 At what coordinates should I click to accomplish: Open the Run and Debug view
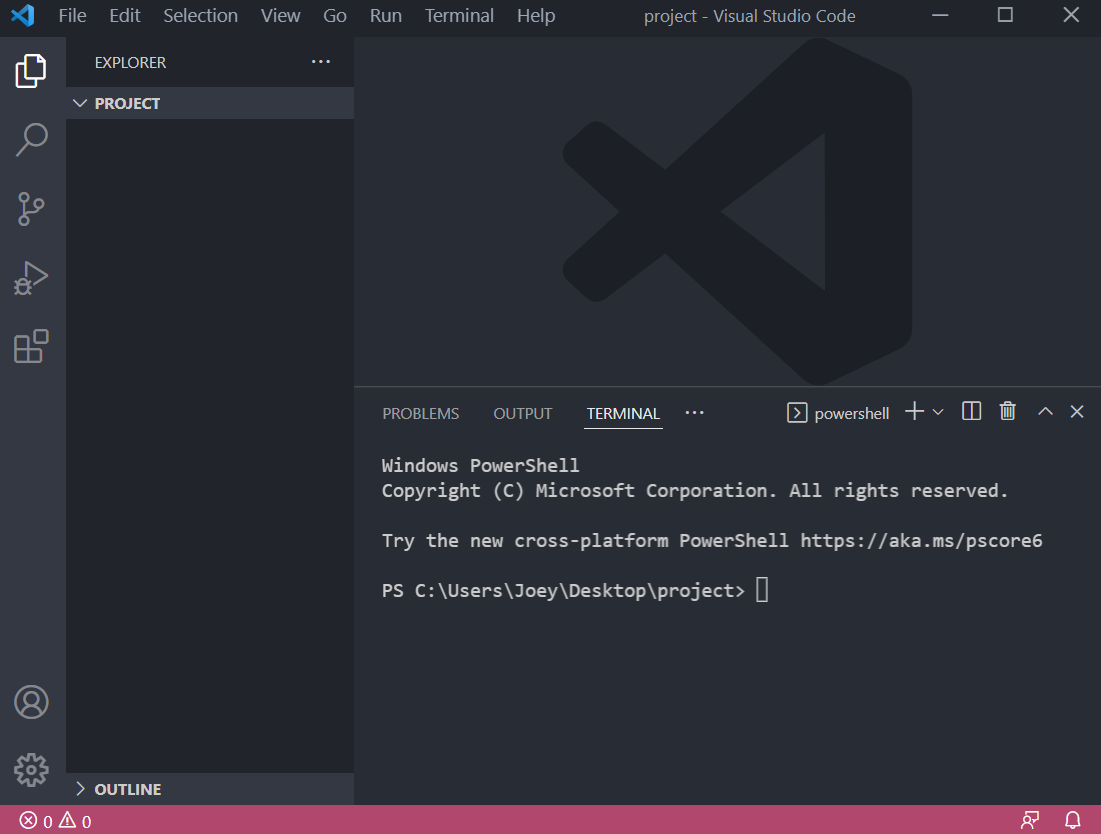pyautogui.click(x=31, y=278)
